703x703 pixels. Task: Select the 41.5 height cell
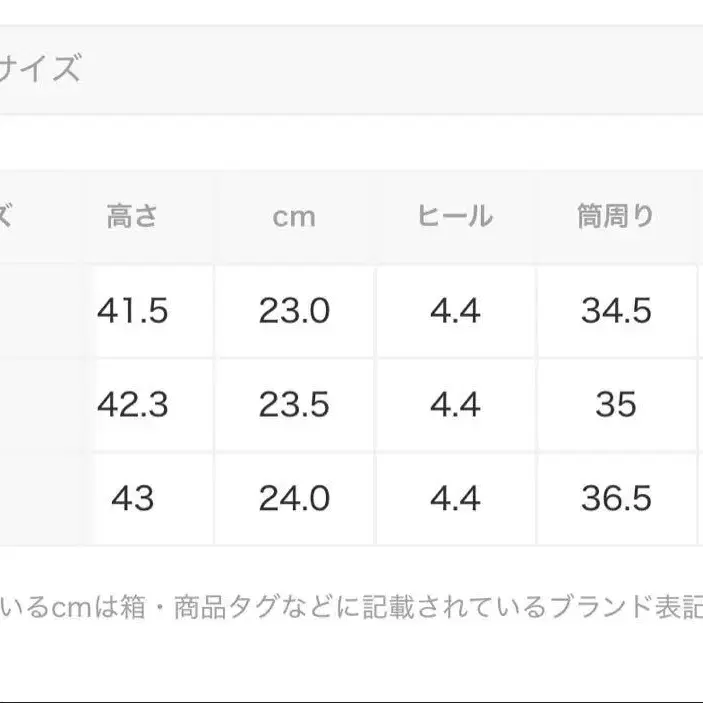(133, 311)
